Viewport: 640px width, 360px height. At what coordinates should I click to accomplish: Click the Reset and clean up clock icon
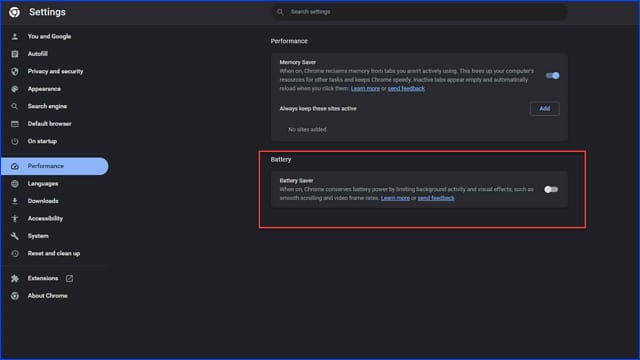(x=15, y=253)
